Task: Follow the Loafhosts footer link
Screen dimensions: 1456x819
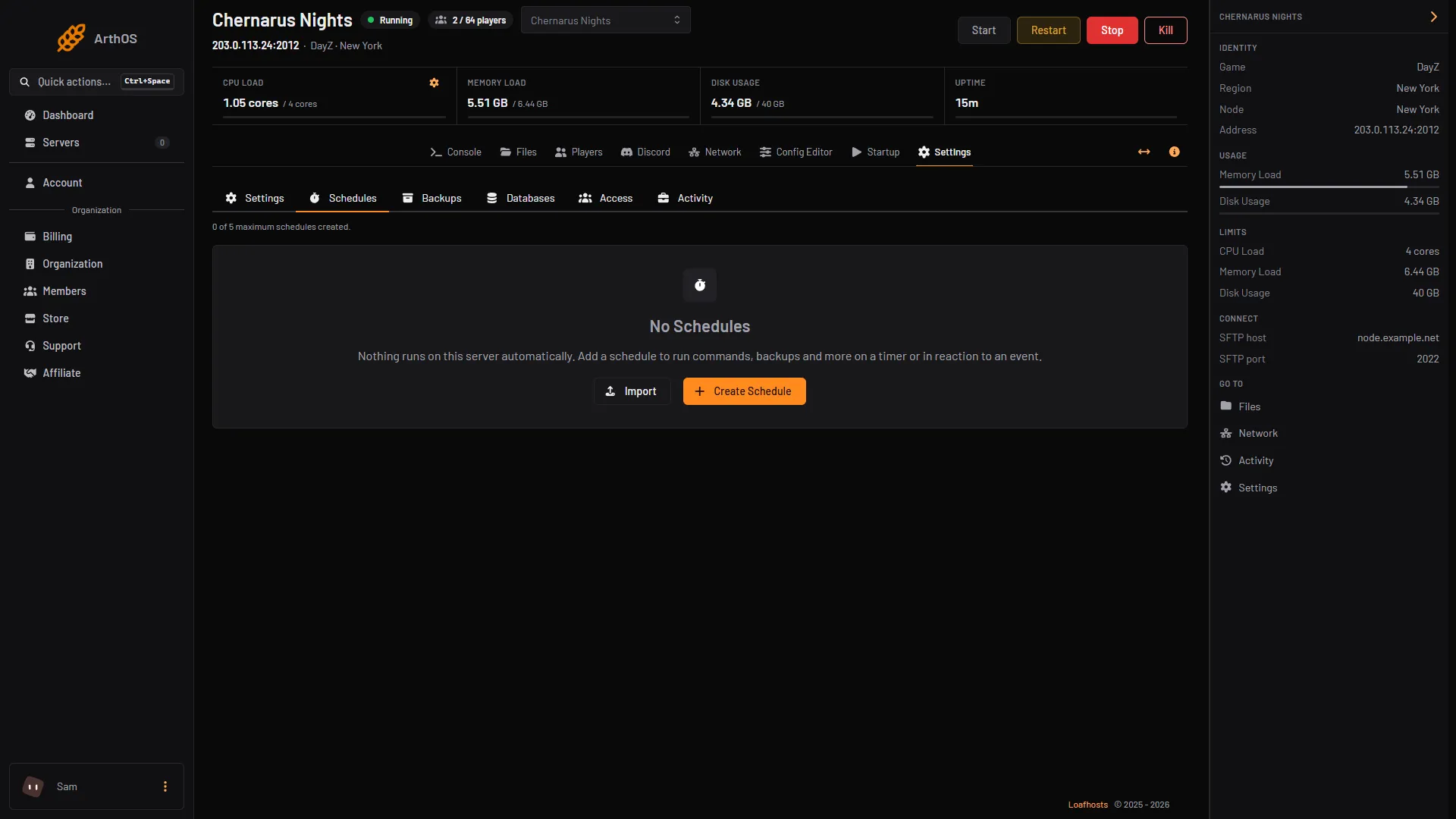Action: 1087,805
